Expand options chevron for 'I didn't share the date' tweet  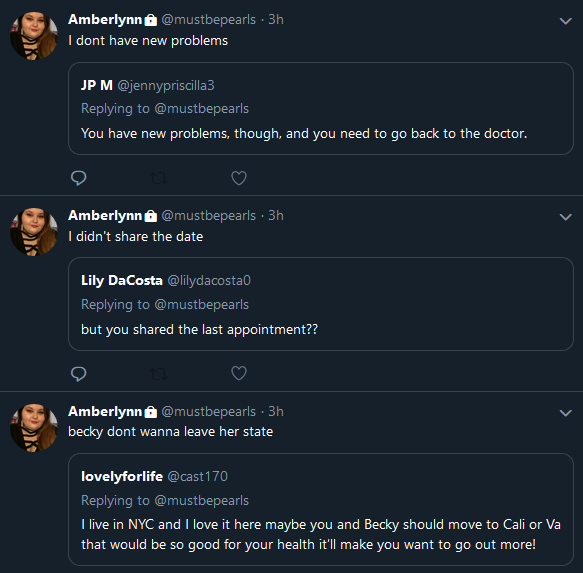(x=566, y=217)
